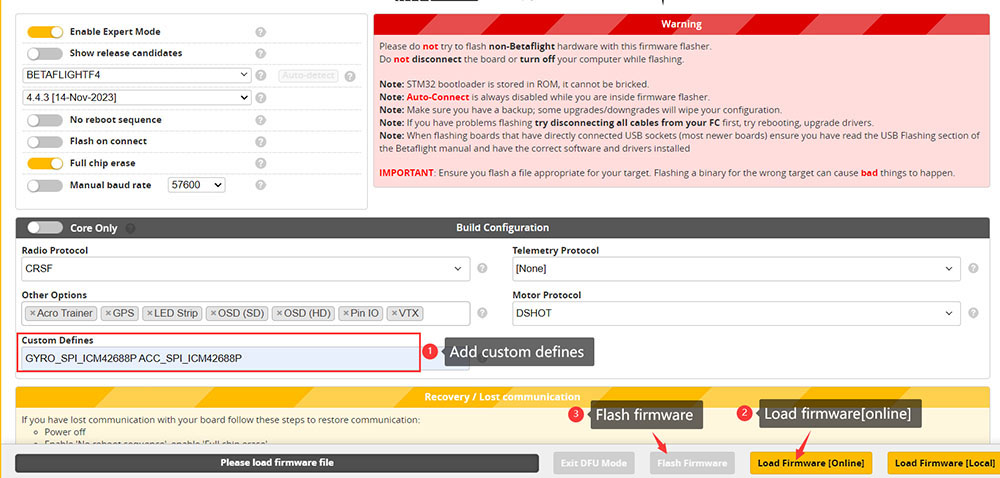Click help icon for Telemetry Protocol

[x=973, y=269]
